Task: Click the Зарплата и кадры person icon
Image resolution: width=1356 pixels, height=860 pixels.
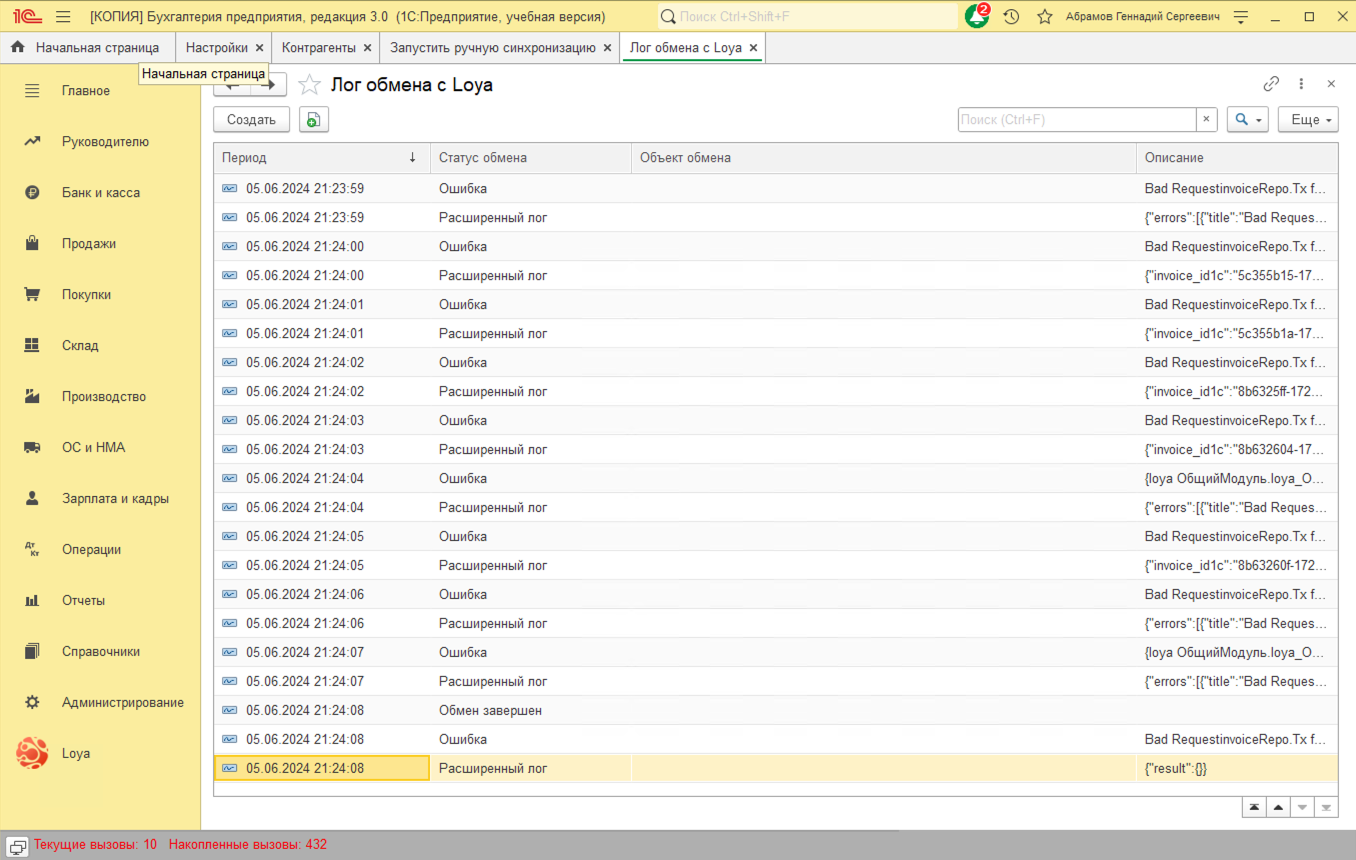Action: pos(32,499)
